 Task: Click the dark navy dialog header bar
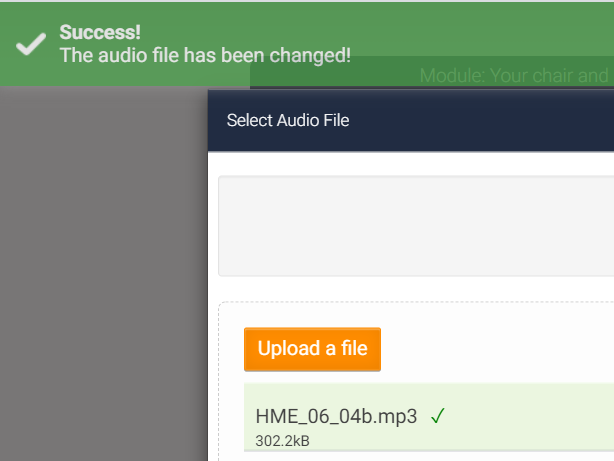[x=480, y=121]
